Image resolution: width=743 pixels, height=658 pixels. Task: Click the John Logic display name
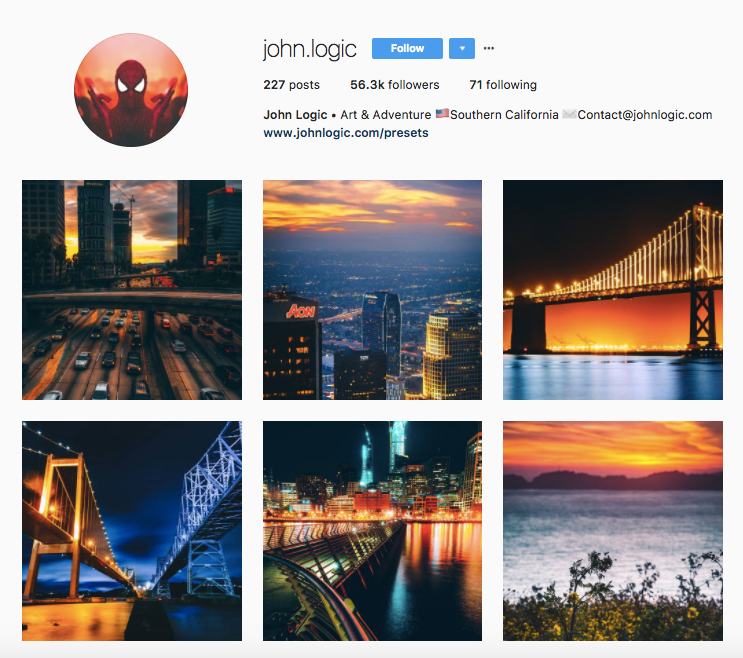295,115
